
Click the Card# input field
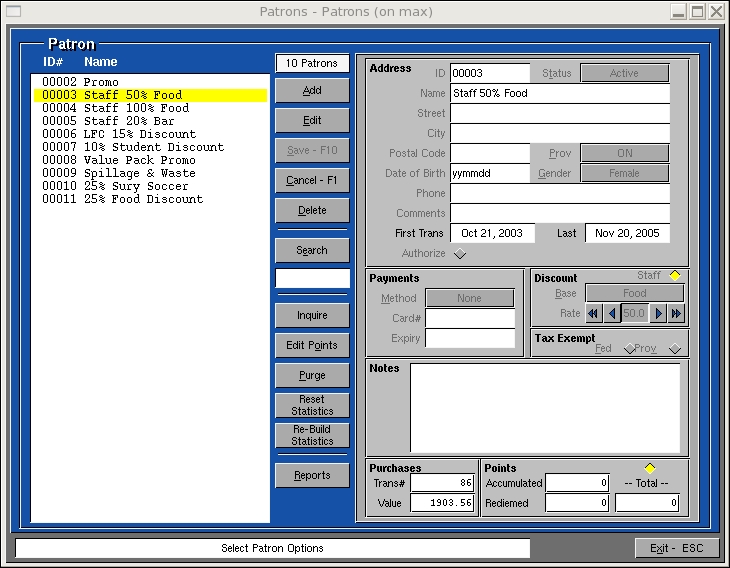(x=470, y=318)
